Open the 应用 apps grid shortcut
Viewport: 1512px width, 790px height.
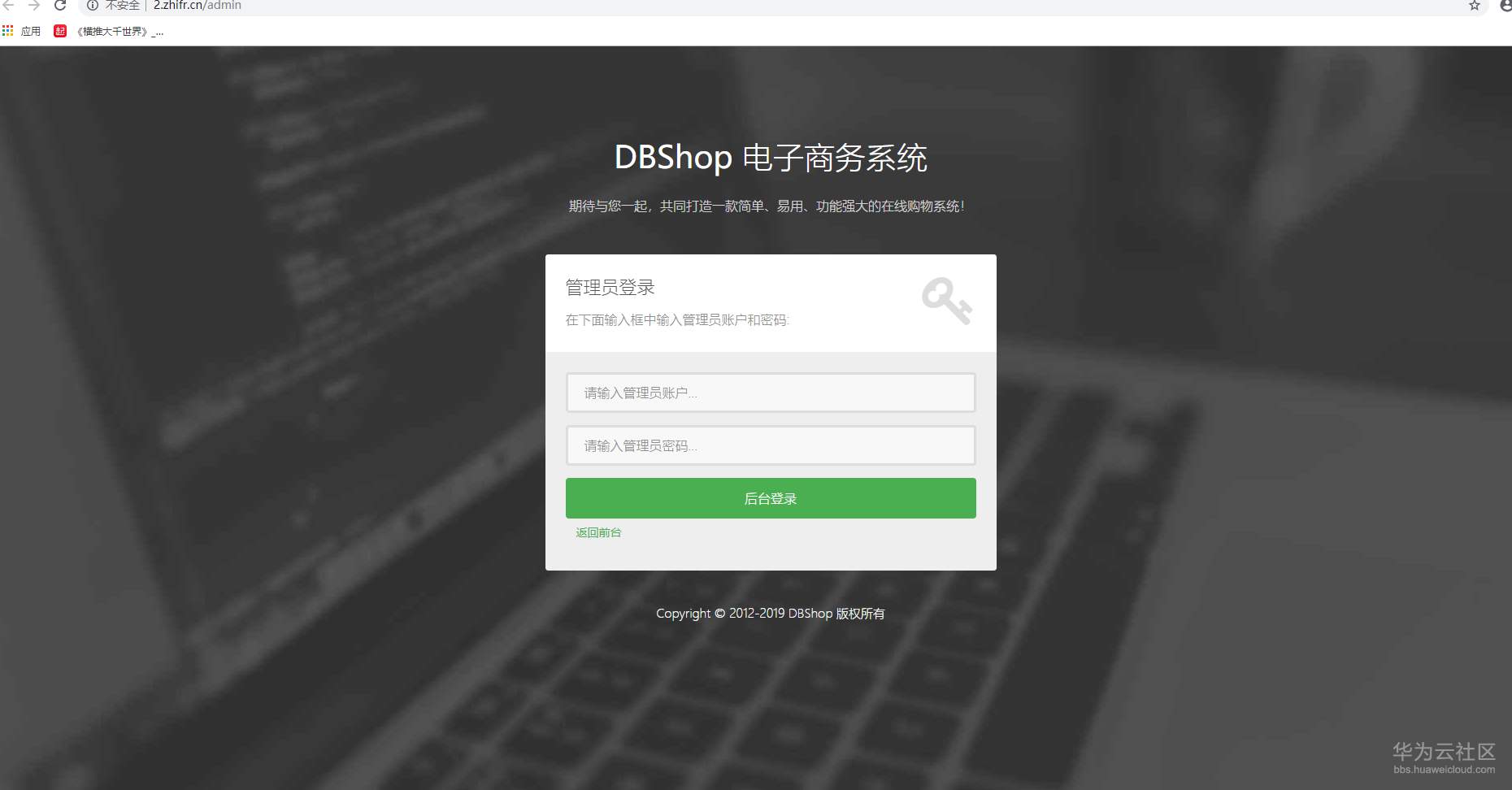(22, 31)
